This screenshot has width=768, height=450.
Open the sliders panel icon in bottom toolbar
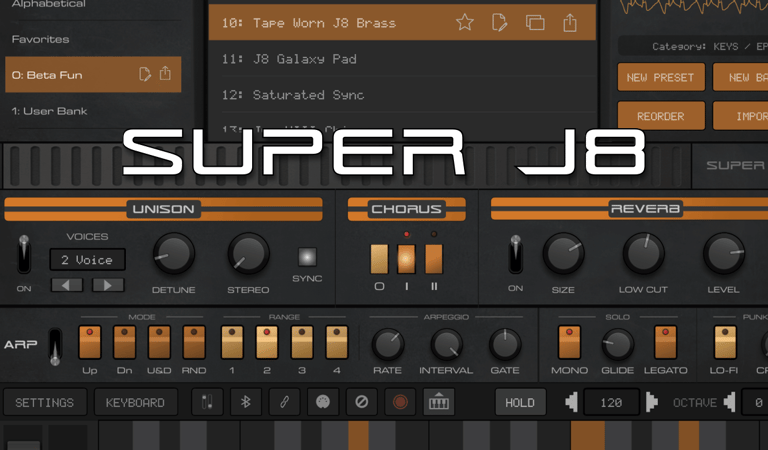(207, 402)
